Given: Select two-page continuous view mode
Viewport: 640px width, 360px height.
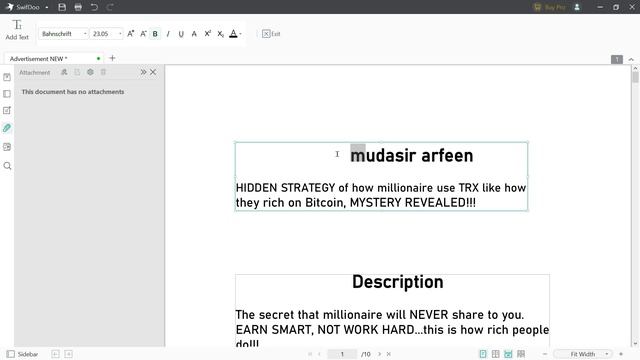Looking at the screenshot, I should [x=521, y=354].
